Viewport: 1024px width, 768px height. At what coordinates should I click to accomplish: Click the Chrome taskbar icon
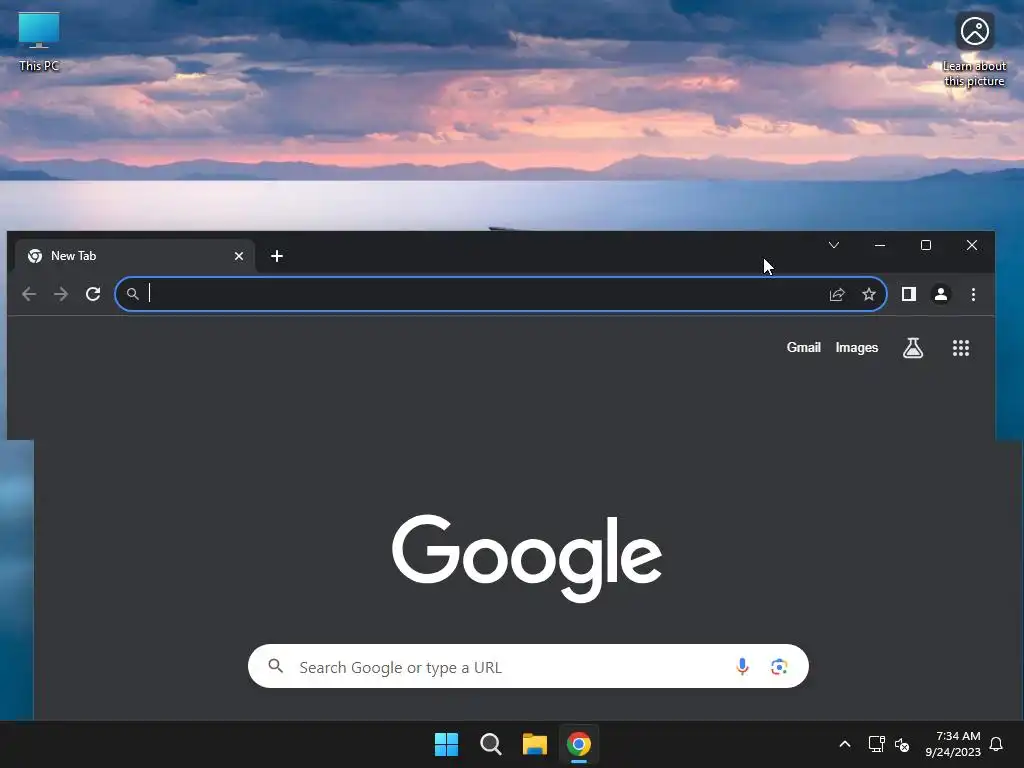point(579,744)
